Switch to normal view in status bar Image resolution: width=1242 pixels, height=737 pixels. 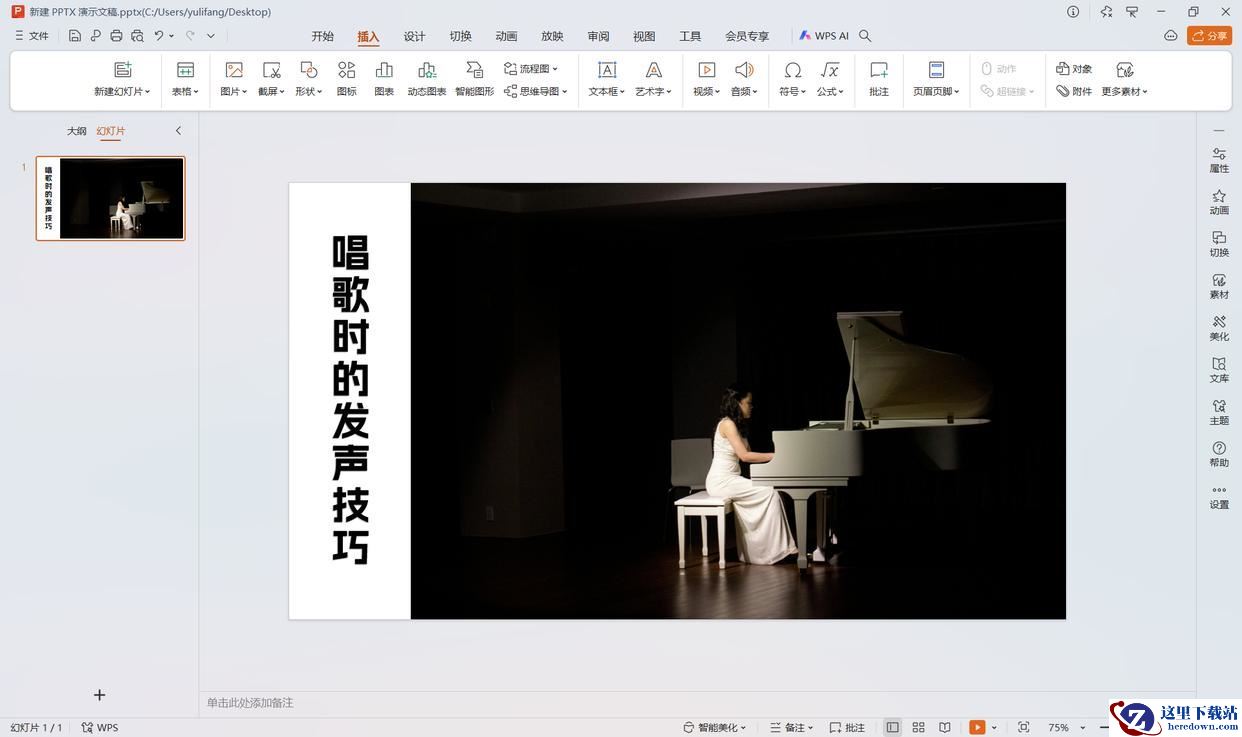click(x=892, y=727)
